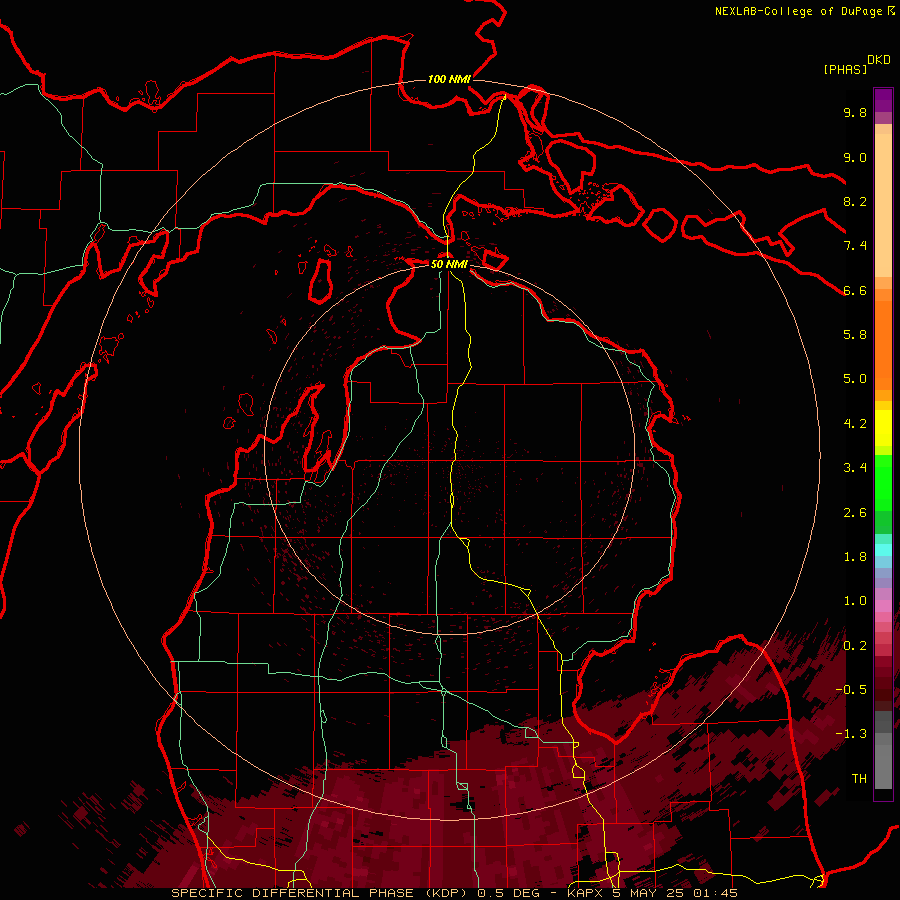Pick the purple top segment of color bar
The width and height of the screenshot is (900, 900).
(883, 100)
